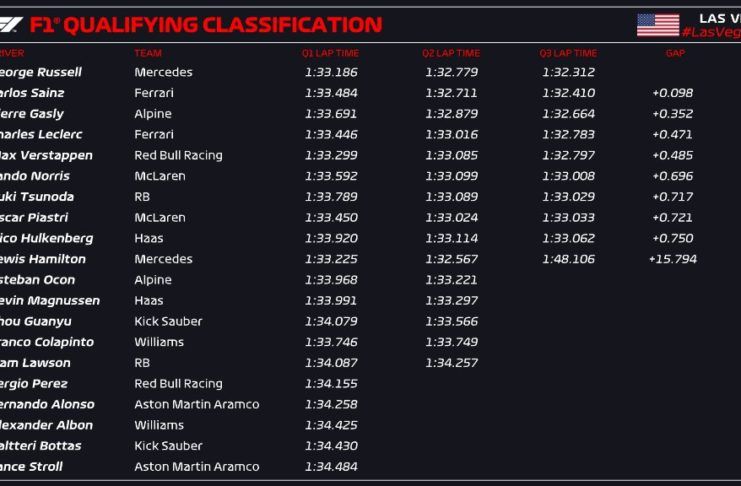Viewport: 741px width, 486px height.
Task: Click the +15.794 gap value
Action: tap(672, 259)
